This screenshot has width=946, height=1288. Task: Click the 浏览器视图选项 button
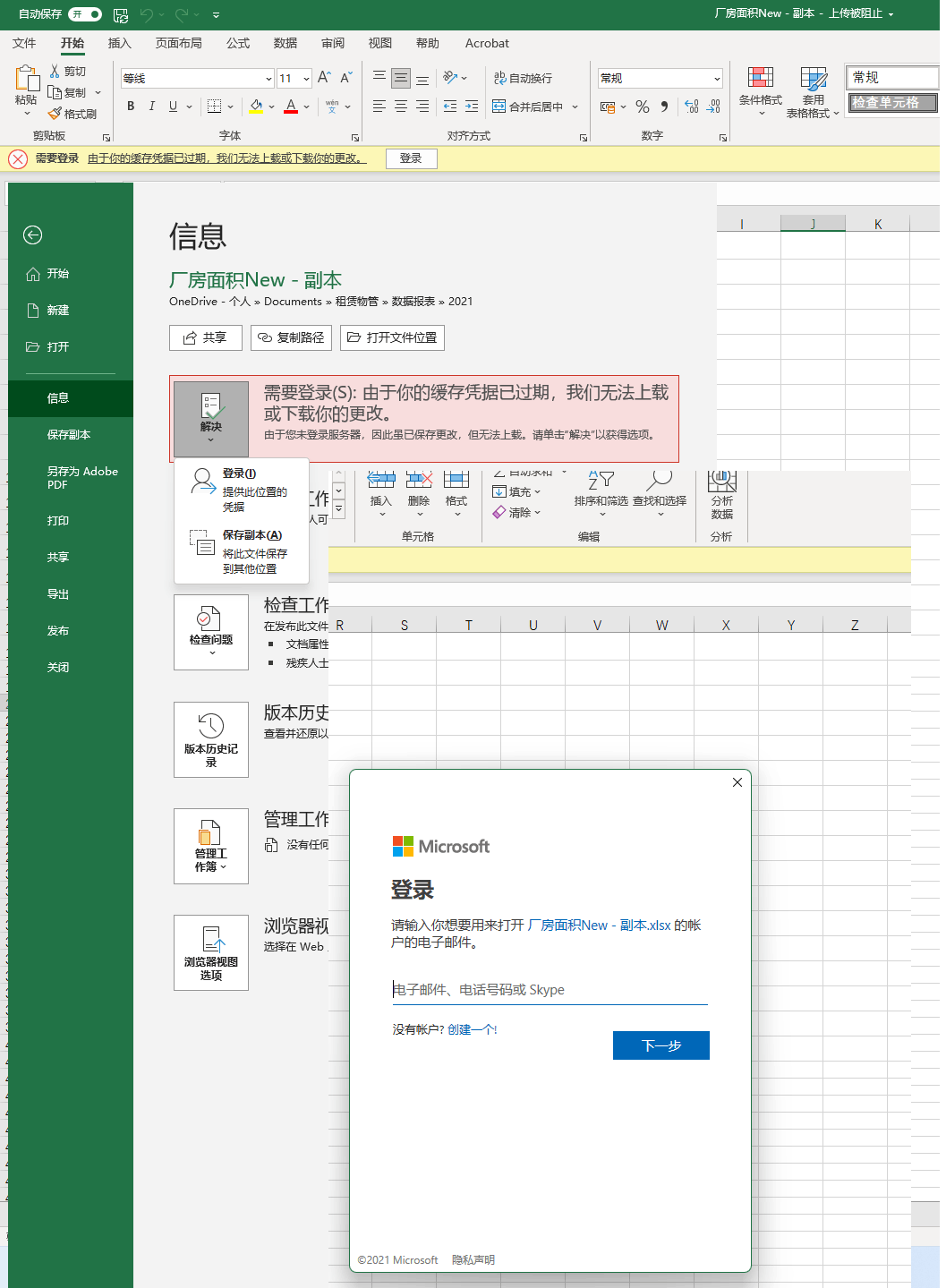[211, 952]
